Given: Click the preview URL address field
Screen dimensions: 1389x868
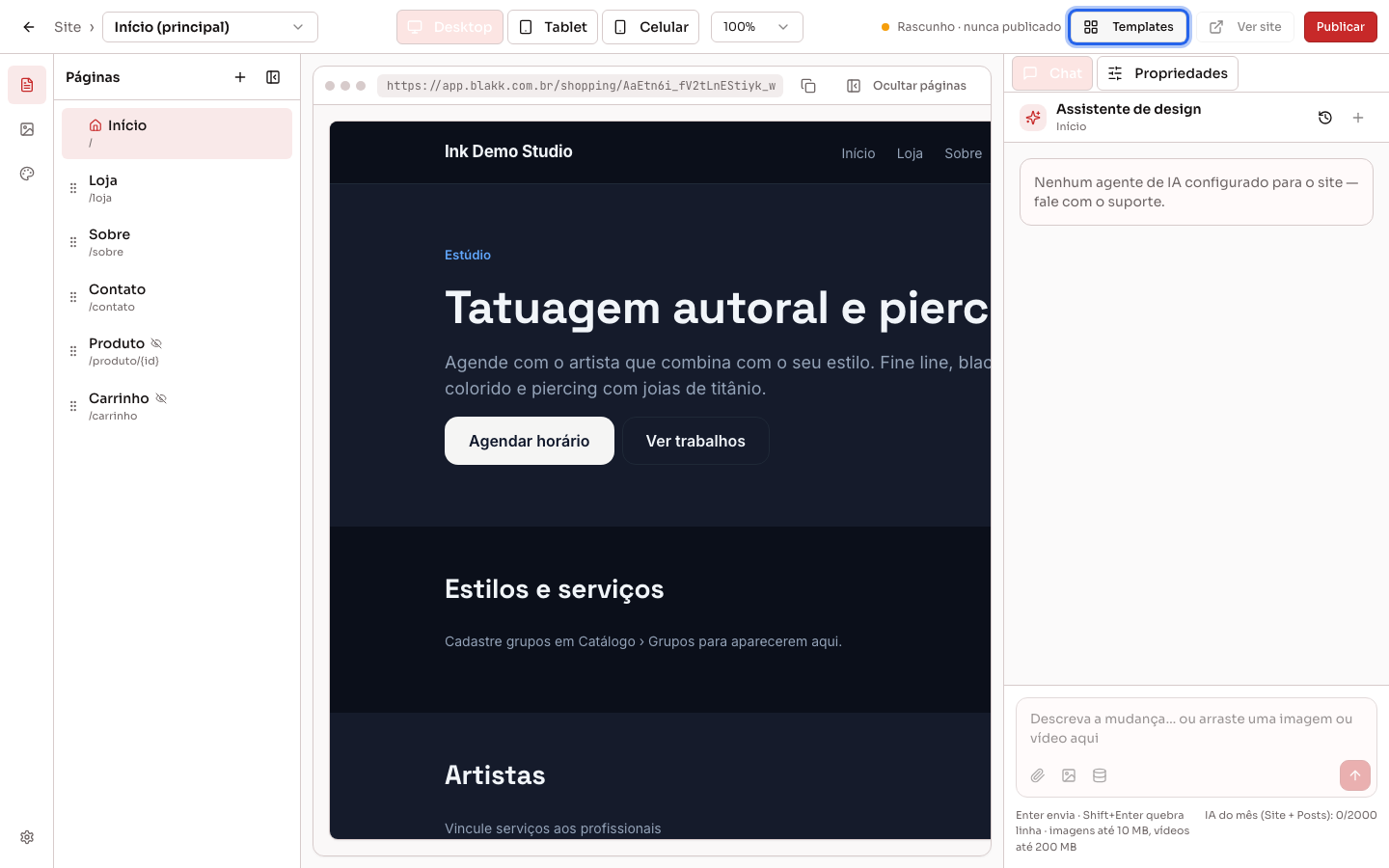Looking at the screenshot, I should (x=581, y=86).
